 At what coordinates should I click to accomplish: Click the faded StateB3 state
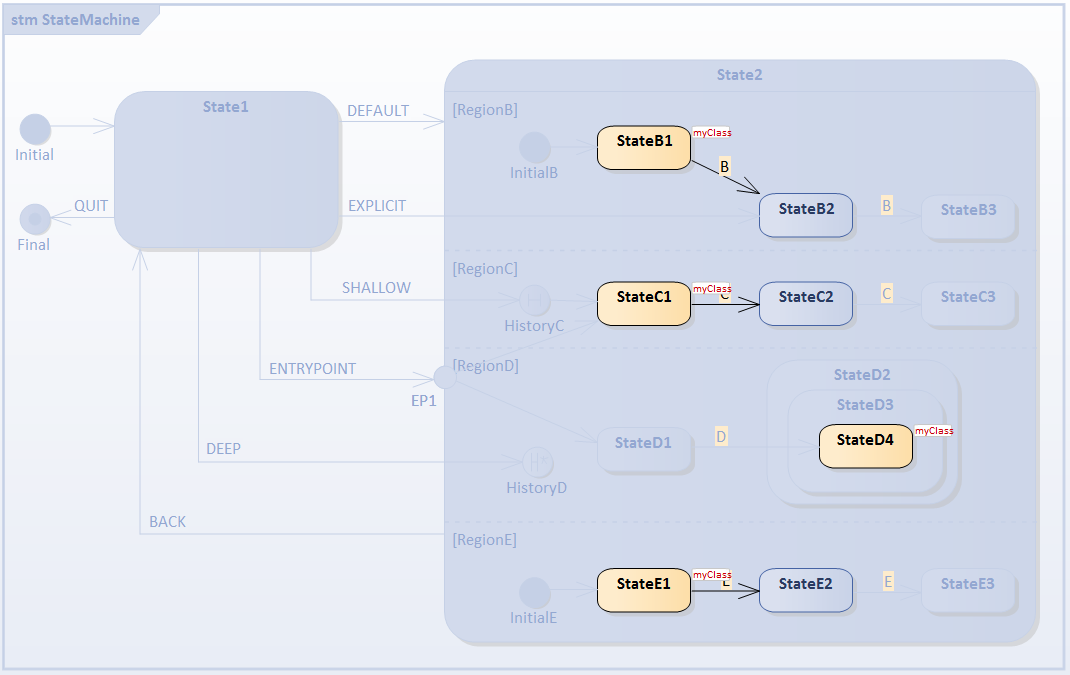(x=969, y=216)
